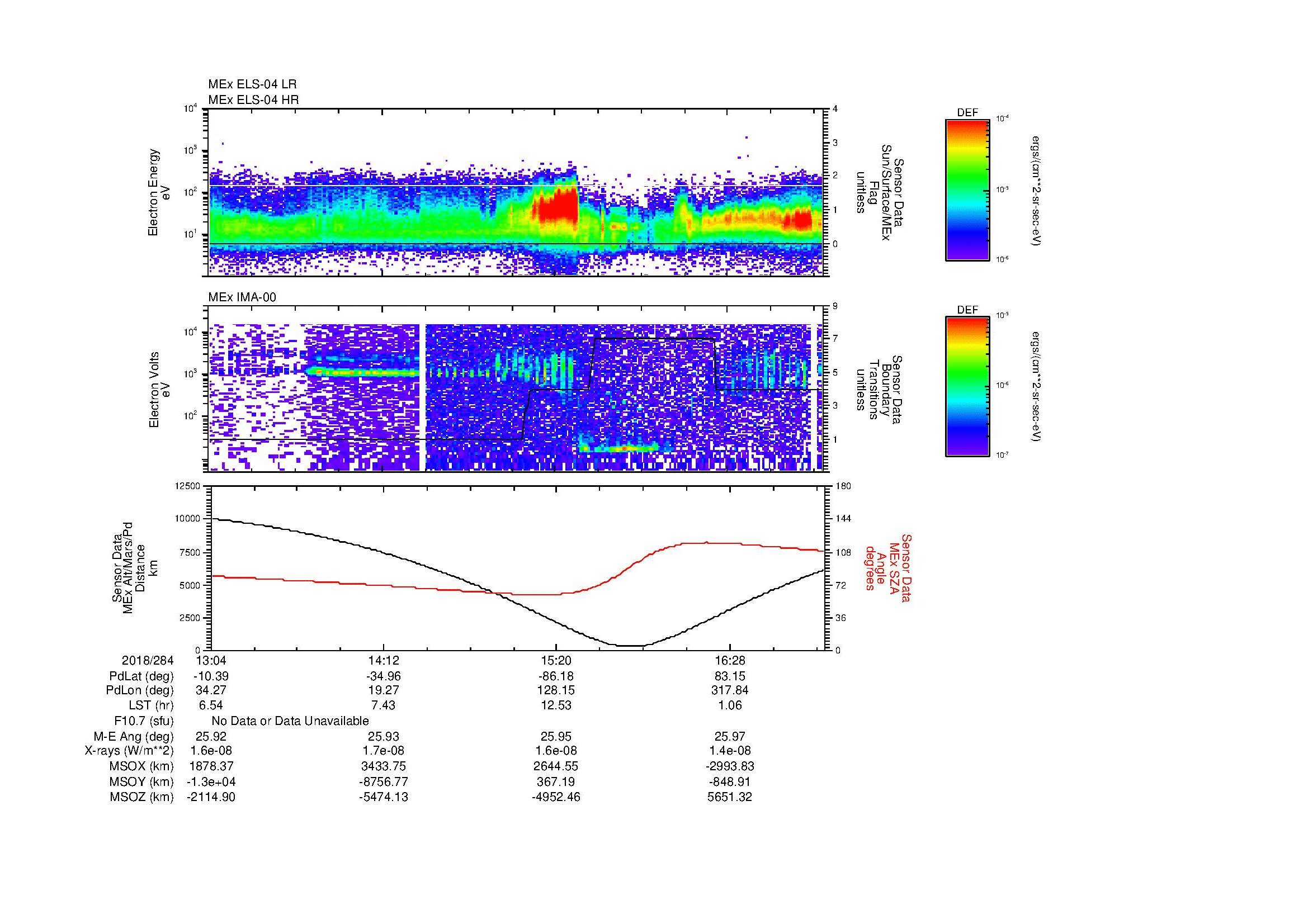Click X-rays value '1.4e-08'
The image size is (1308, 924).
point(730,751)
